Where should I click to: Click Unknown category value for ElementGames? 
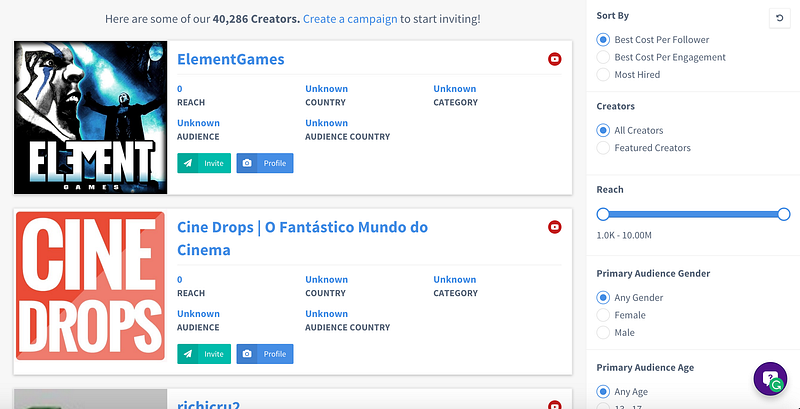click(455, 89)
